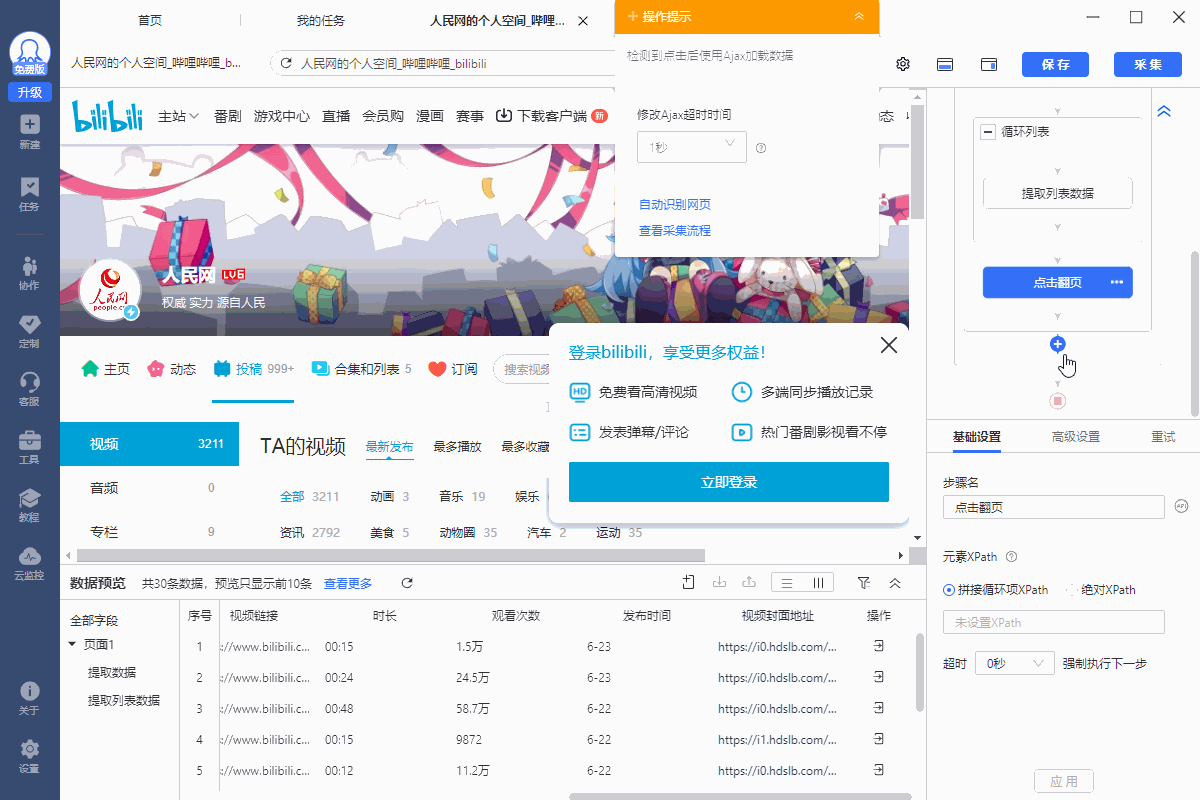The height and width of the screenshot is (800, 1200).
Task: Click the XPath input field
Action: 1054,622
